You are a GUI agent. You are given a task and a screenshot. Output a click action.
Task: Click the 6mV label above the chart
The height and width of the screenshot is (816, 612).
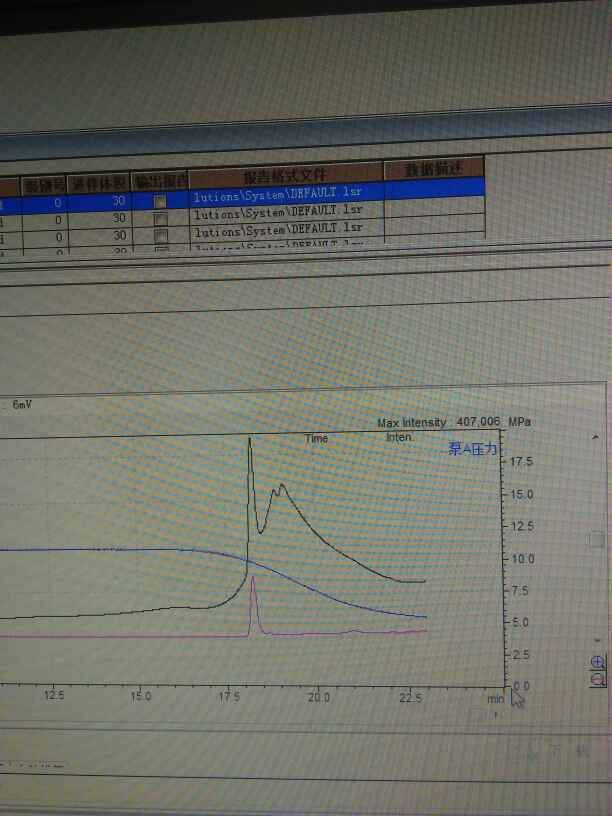pos(22,404)
